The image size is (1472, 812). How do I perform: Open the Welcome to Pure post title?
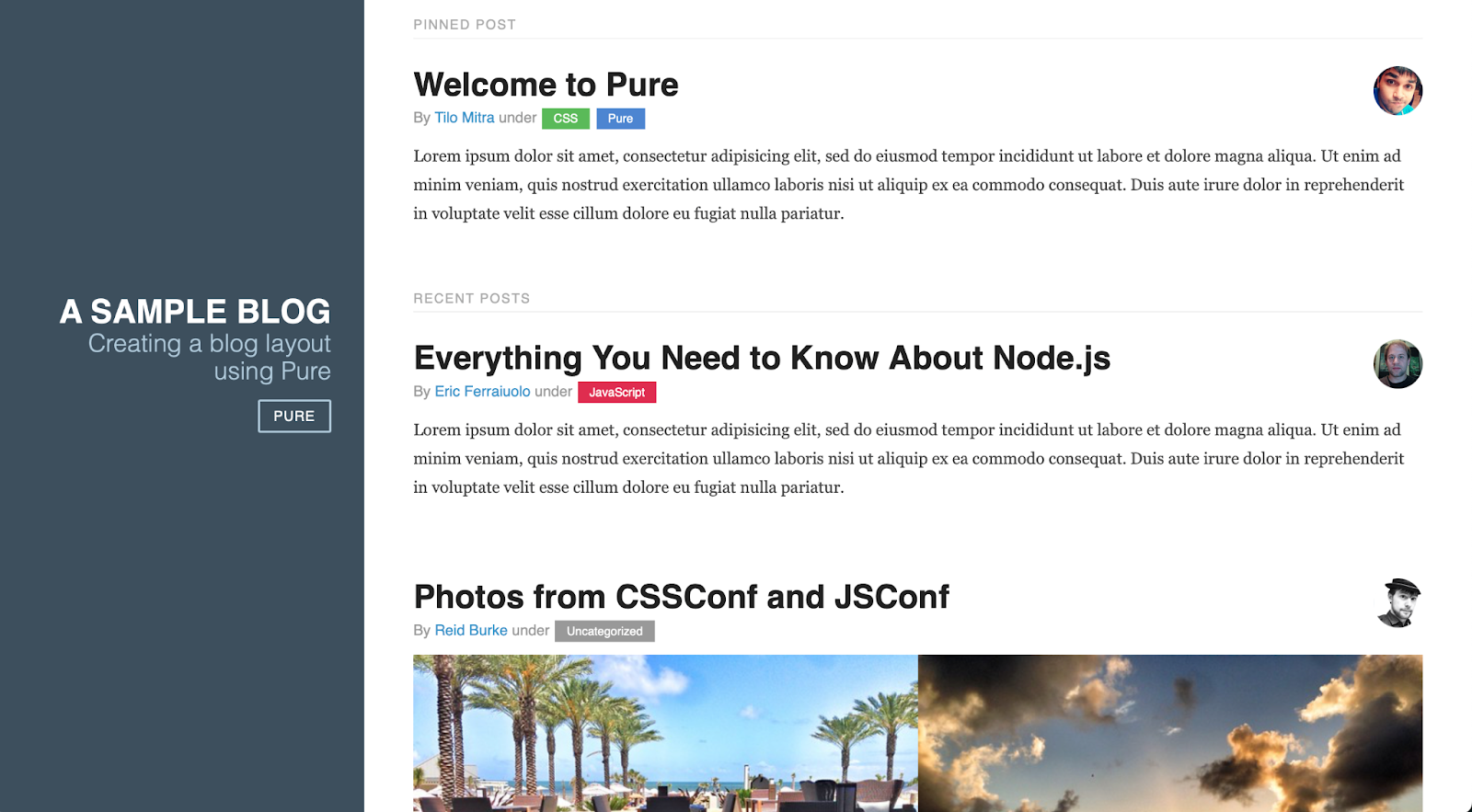click(546, 85)
